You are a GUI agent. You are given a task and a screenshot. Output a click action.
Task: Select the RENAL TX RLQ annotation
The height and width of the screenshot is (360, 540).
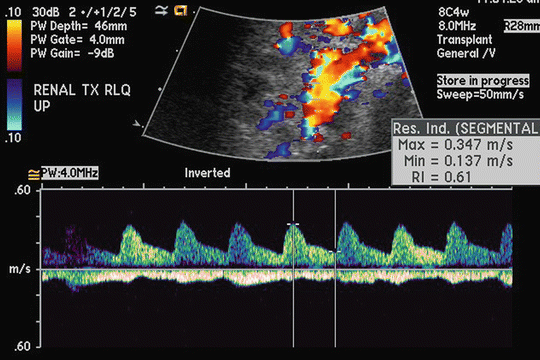pyautogui.click(x=82, y=90)
